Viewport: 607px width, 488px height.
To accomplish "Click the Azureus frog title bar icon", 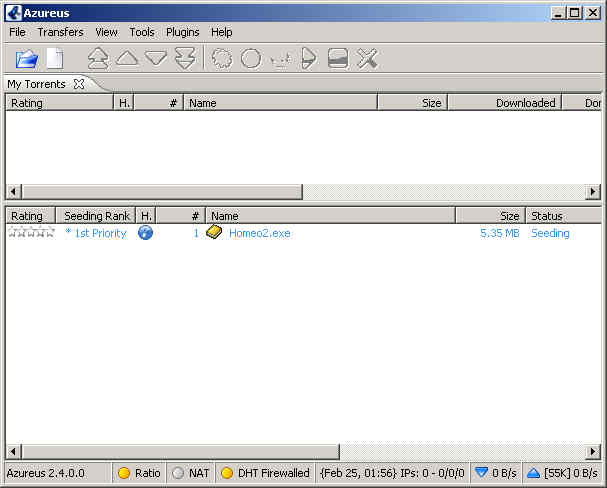I will (14, 13).
